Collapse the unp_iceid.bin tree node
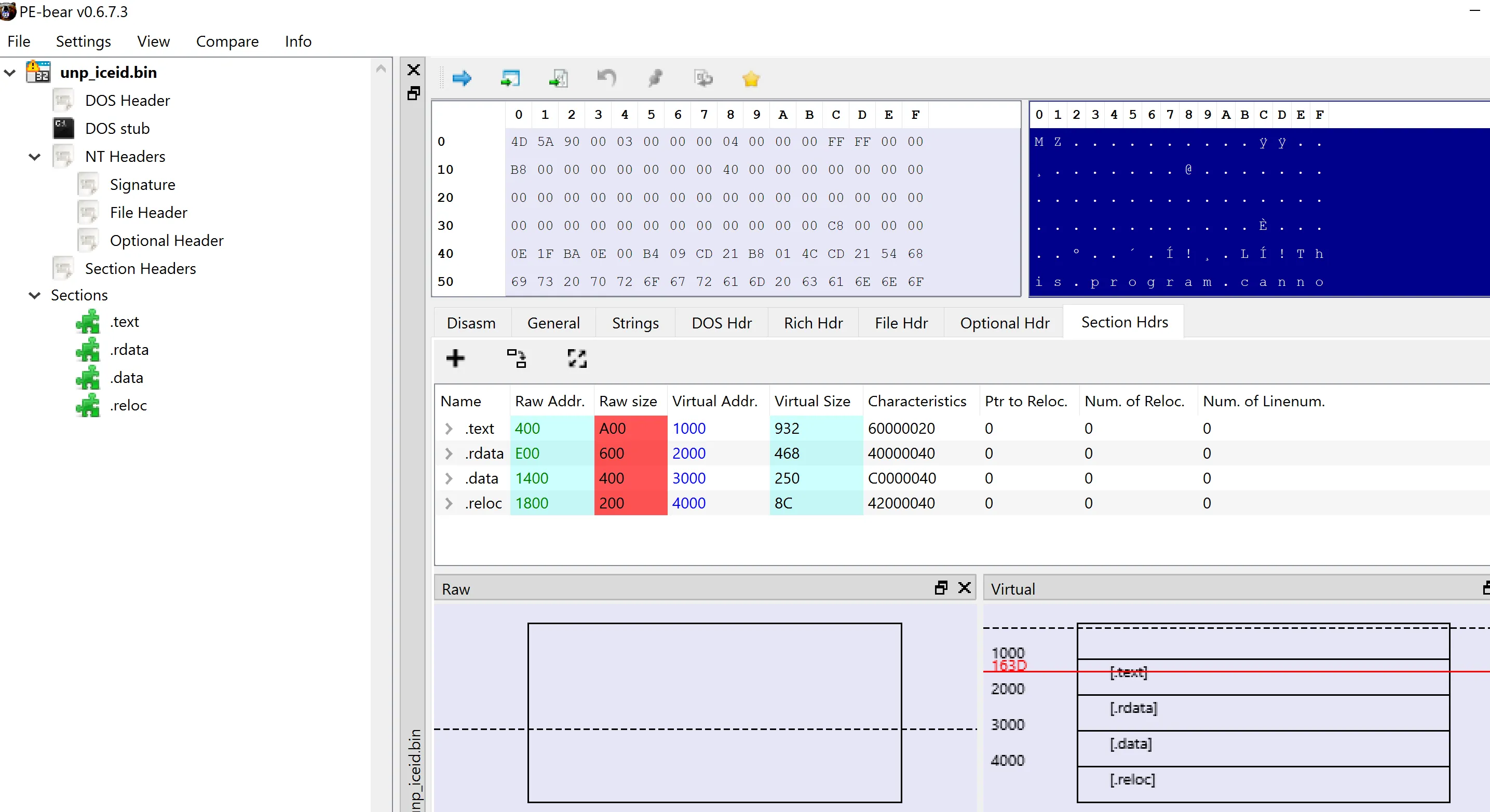The height and width of the screenshot is (812, 1490). 10,73
